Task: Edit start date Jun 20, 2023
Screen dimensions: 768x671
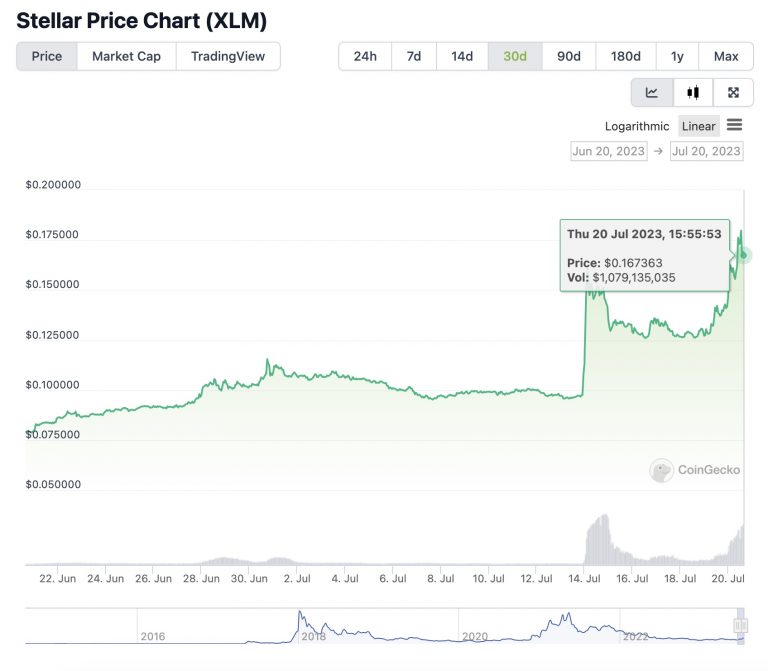Action: [608, 151]
